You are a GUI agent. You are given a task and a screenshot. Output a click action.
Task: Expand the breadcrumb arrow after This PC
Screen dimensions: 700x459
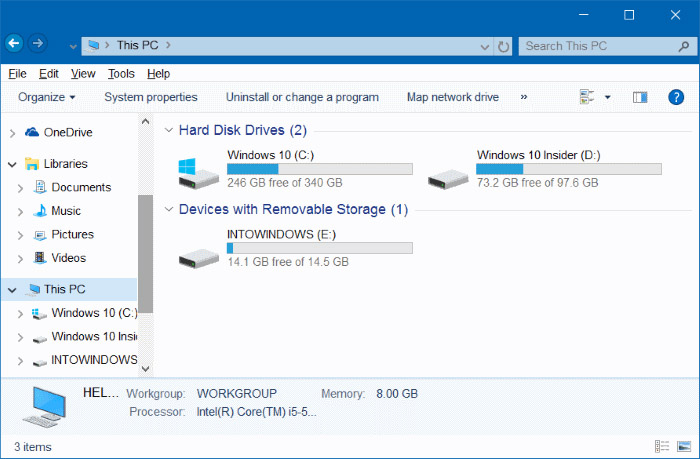pyautogui.click(x=168, y=45)
